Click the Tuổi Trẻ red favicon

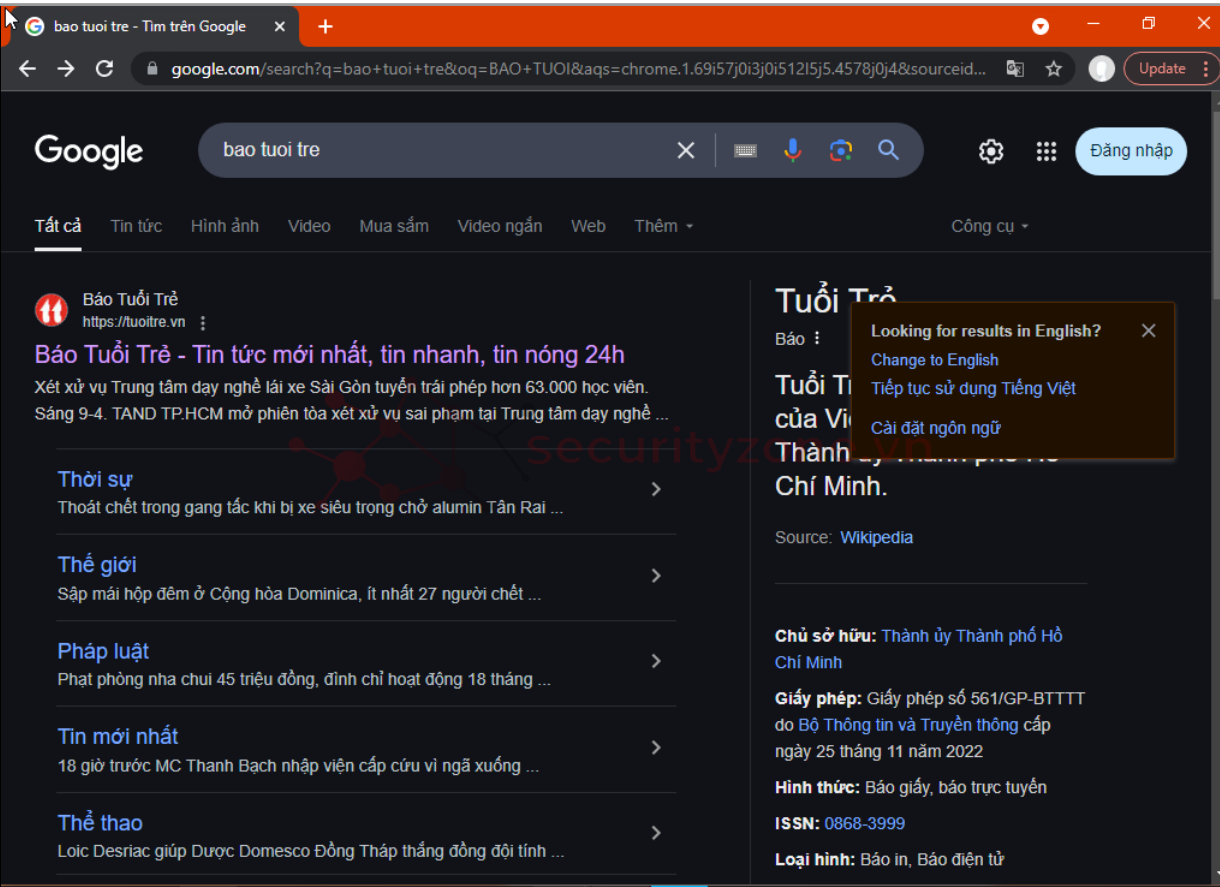coord(51,310)
